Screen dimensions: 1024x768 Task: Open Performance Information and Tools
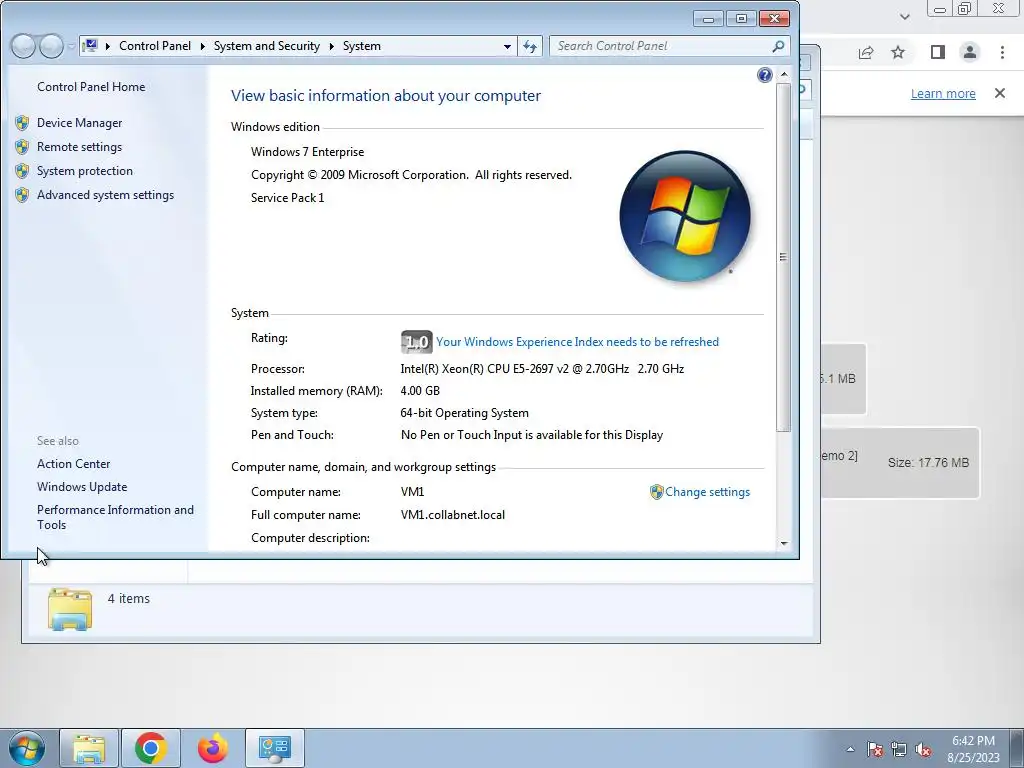pos(115,517)
